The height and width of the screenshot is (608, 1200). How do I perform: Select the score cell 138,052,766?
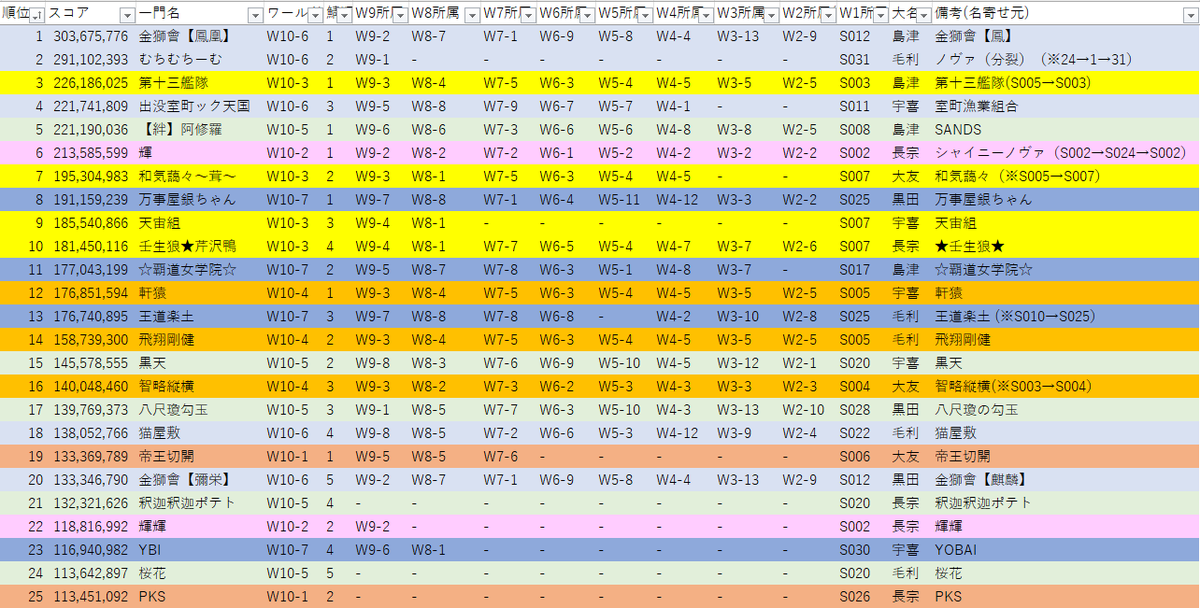89,432
